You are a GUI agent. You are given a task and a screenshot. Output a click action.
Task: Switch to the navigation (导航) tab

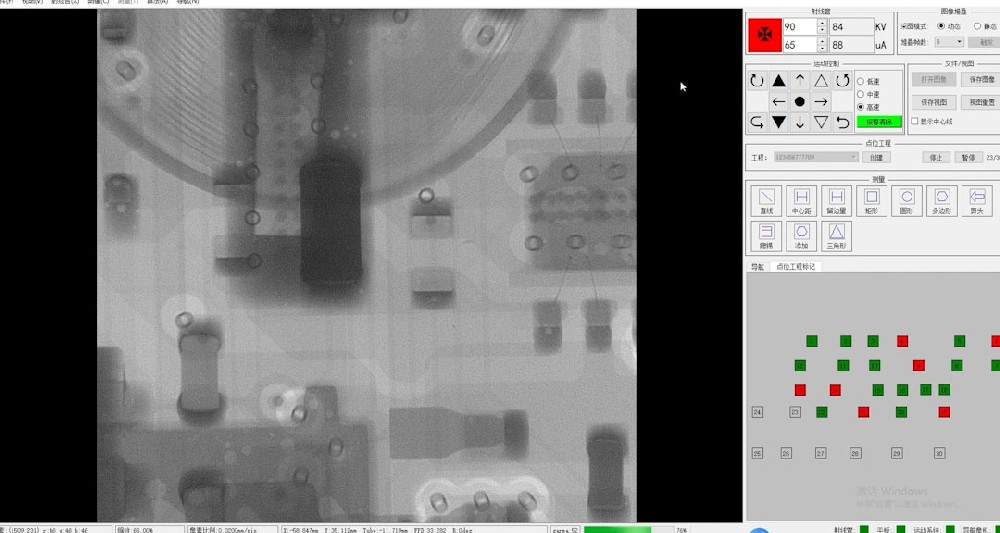[757, 267]
